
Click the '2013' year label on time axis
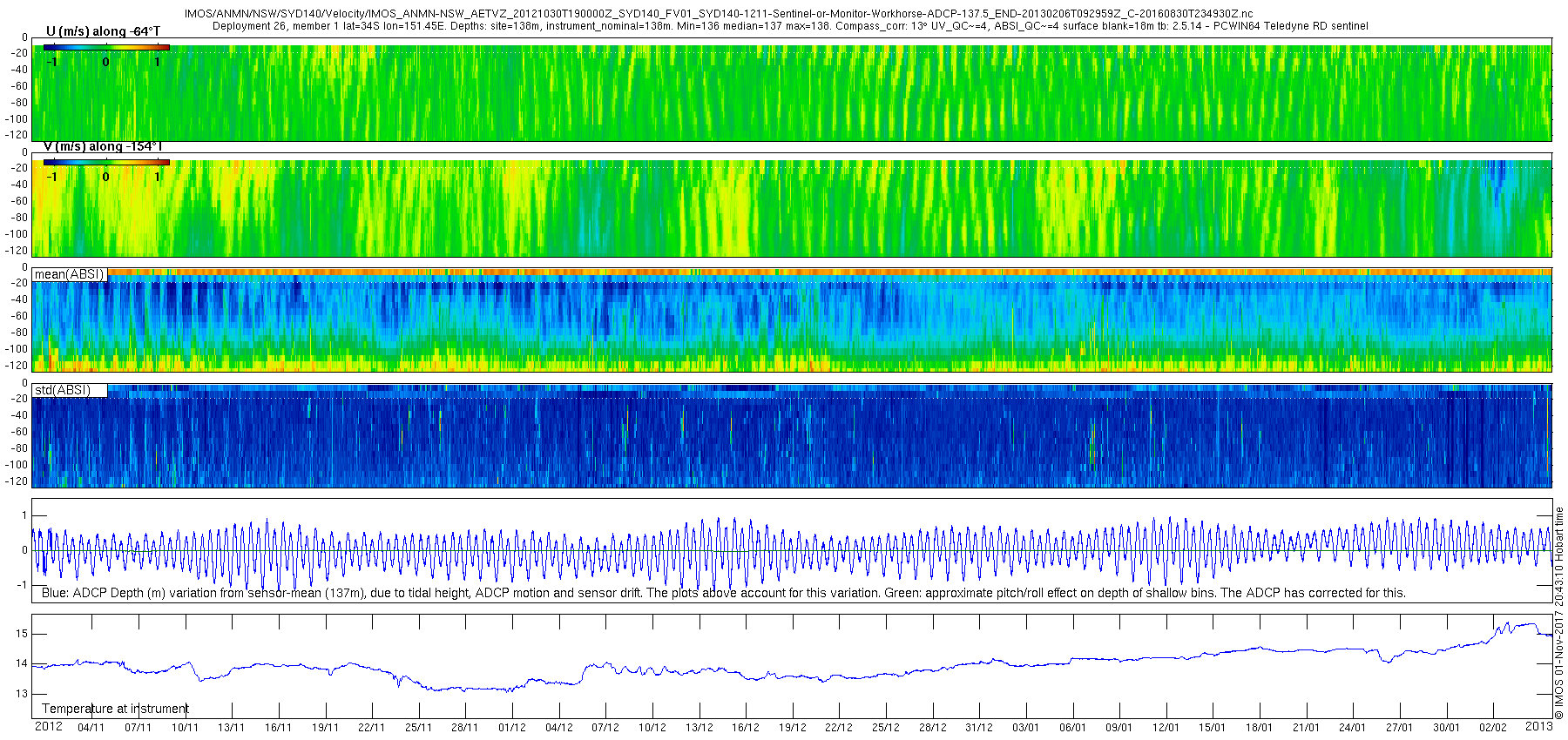pos(1538,726)
